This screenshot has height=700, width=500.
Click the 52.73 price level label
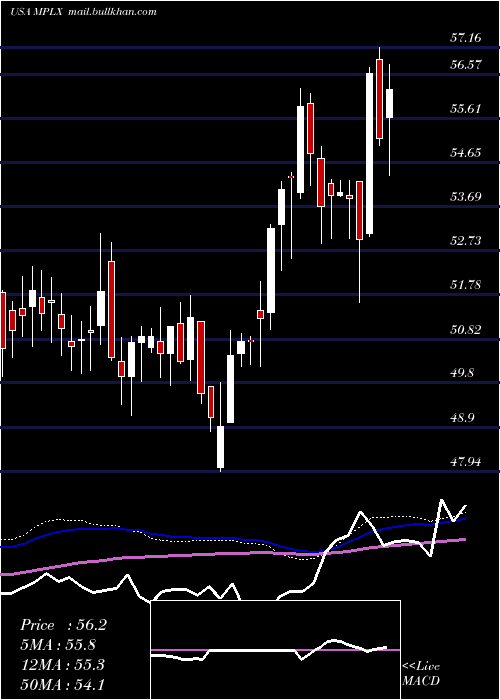pos(465,241)
